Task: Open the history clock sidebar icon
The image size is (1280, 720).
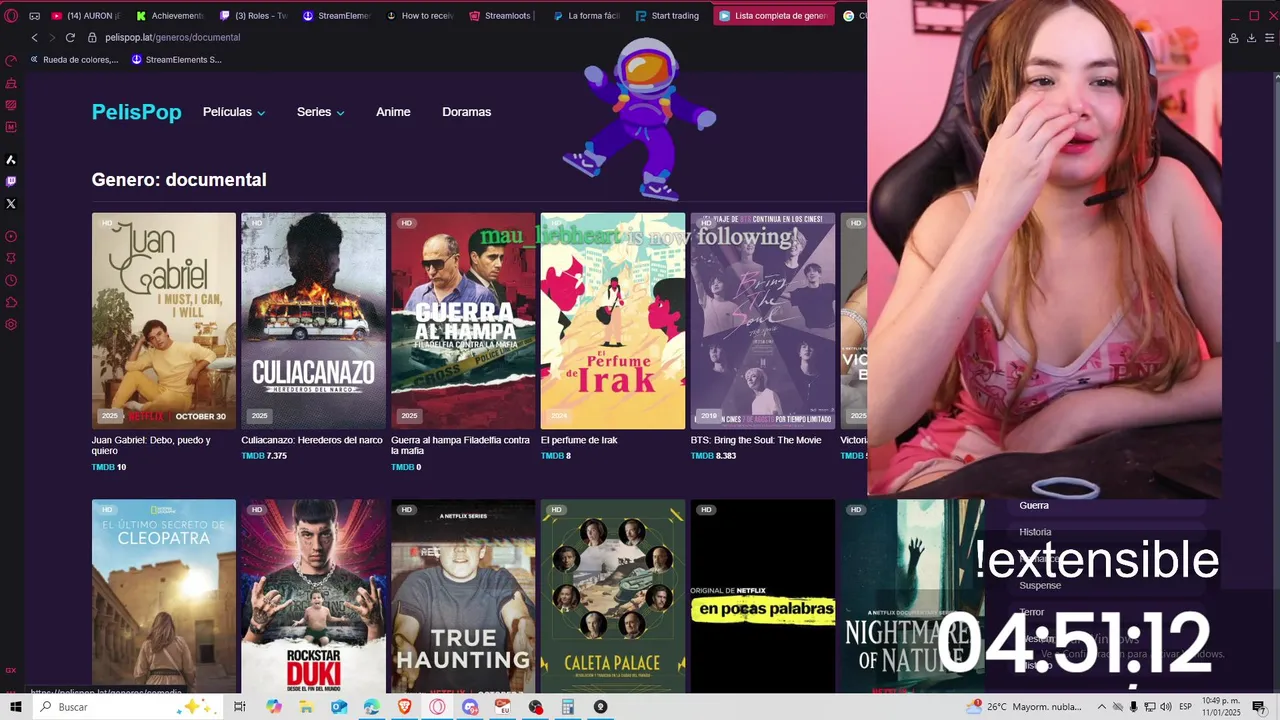Action: point(11,280)
